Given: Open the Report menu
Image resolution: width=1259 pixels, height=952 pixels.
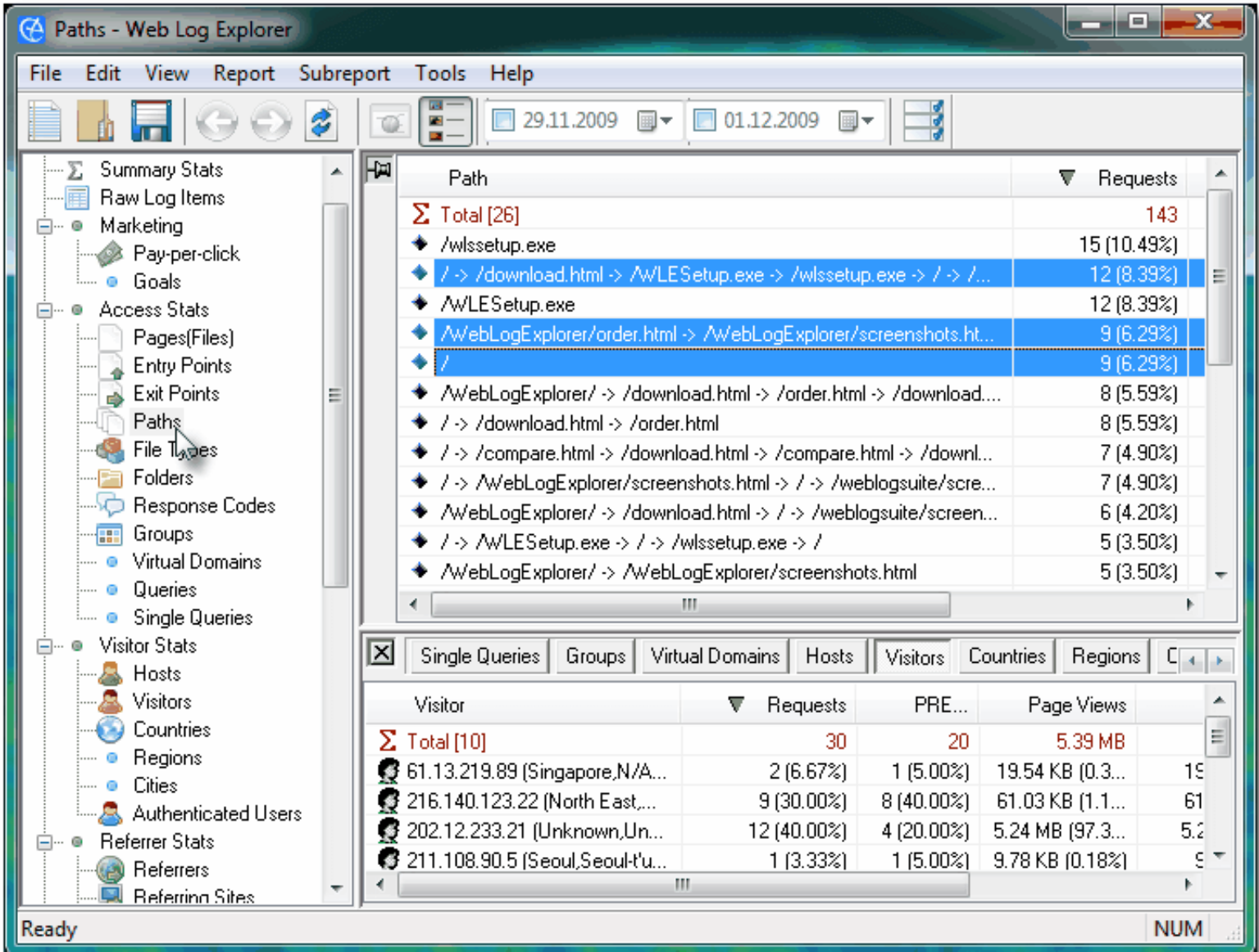Looking at the screenshot, I should pyautogui.click(x=243, y=74).
